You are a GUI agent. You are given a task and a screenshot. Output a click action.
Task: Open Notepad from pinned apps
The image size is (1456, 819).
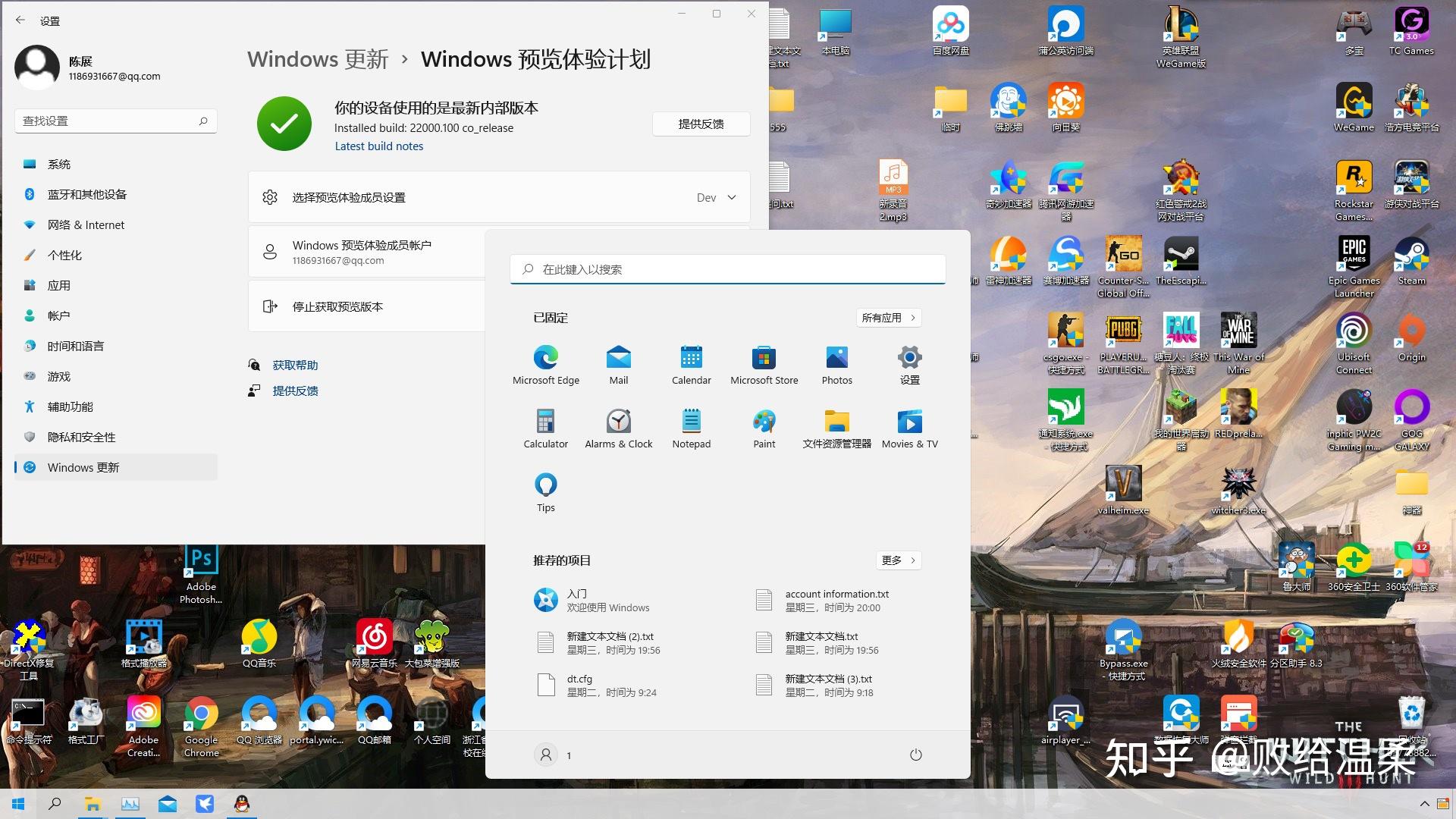pos(691,427)
